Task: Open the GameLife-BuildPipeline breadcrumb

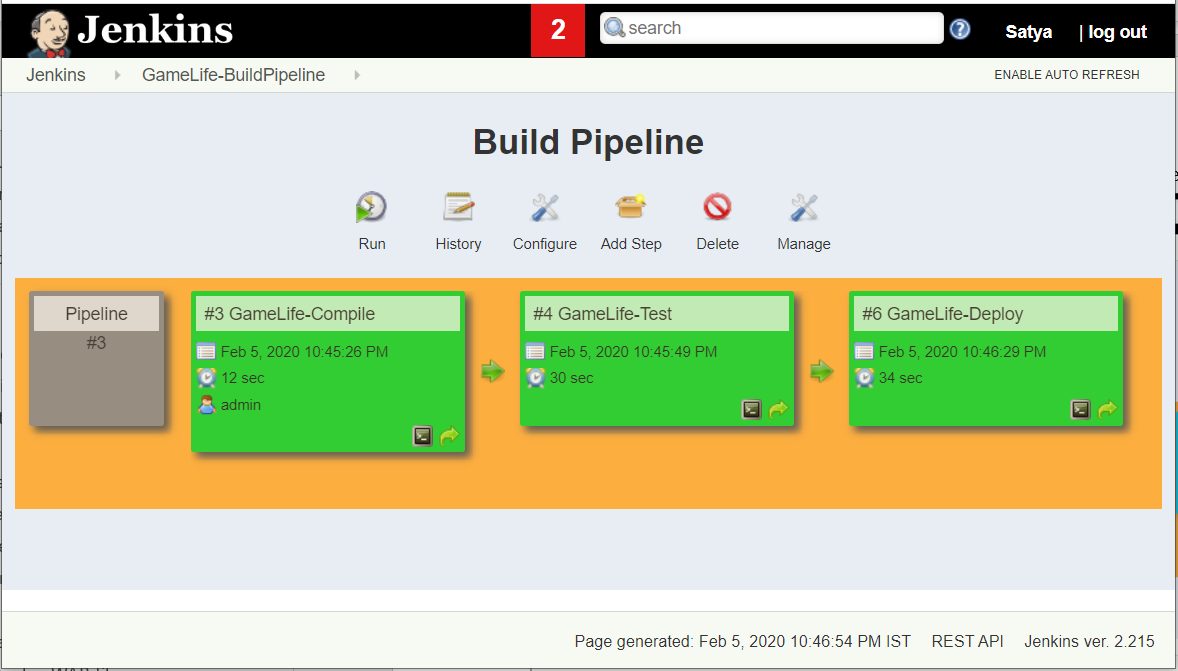Action: [233, 75]
